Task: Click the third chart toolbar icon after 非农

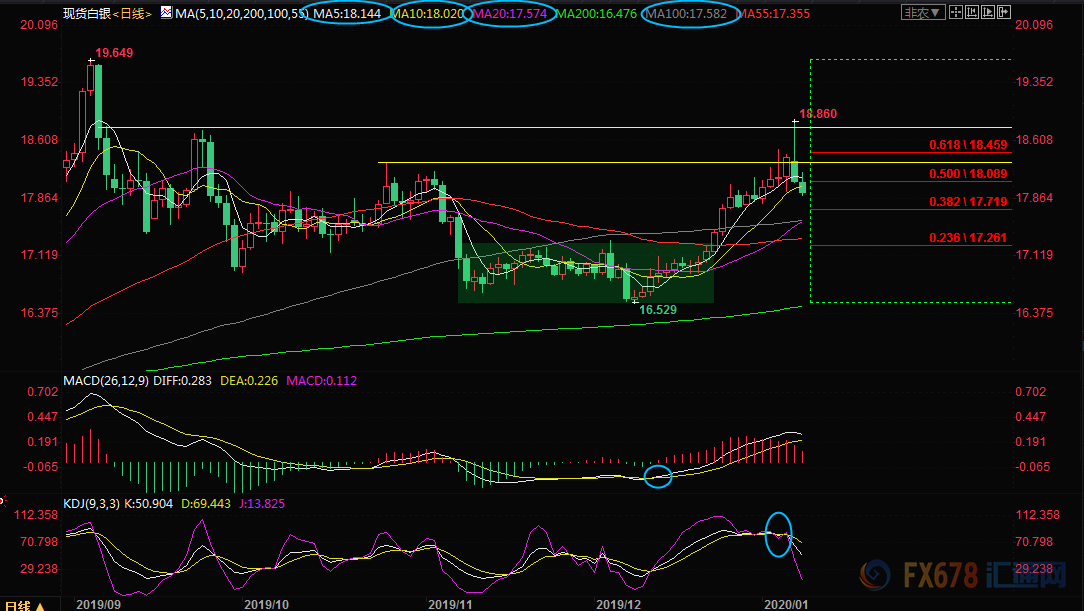Action: click(987, 13)
